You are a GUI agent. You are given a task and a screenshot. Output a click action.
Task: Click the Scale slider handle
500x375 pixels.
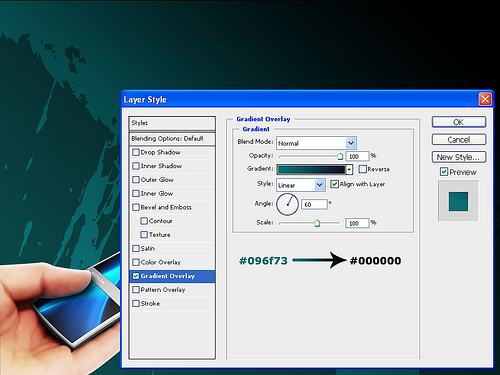pyautogui.click(x=317, y=223)
